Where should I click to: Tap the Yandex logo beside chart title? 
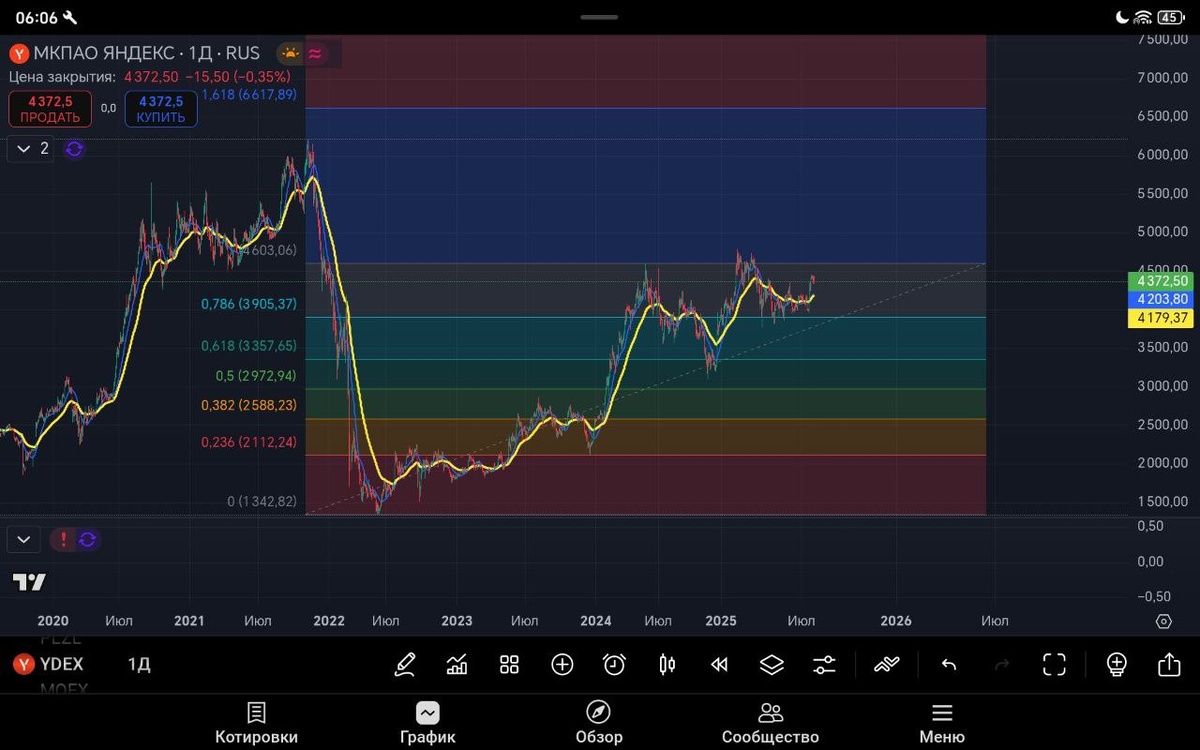(19, 54)
